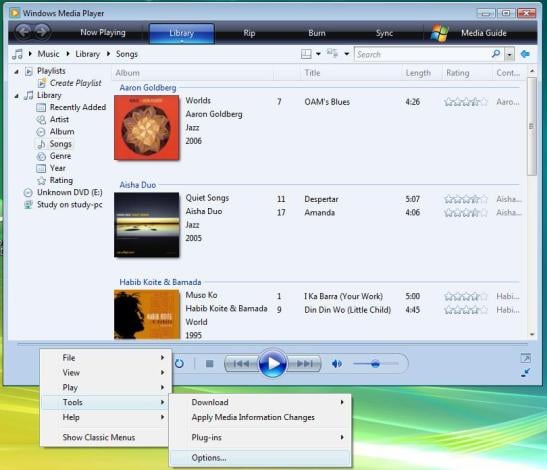Toggle the repeat button

coord(179,364)
